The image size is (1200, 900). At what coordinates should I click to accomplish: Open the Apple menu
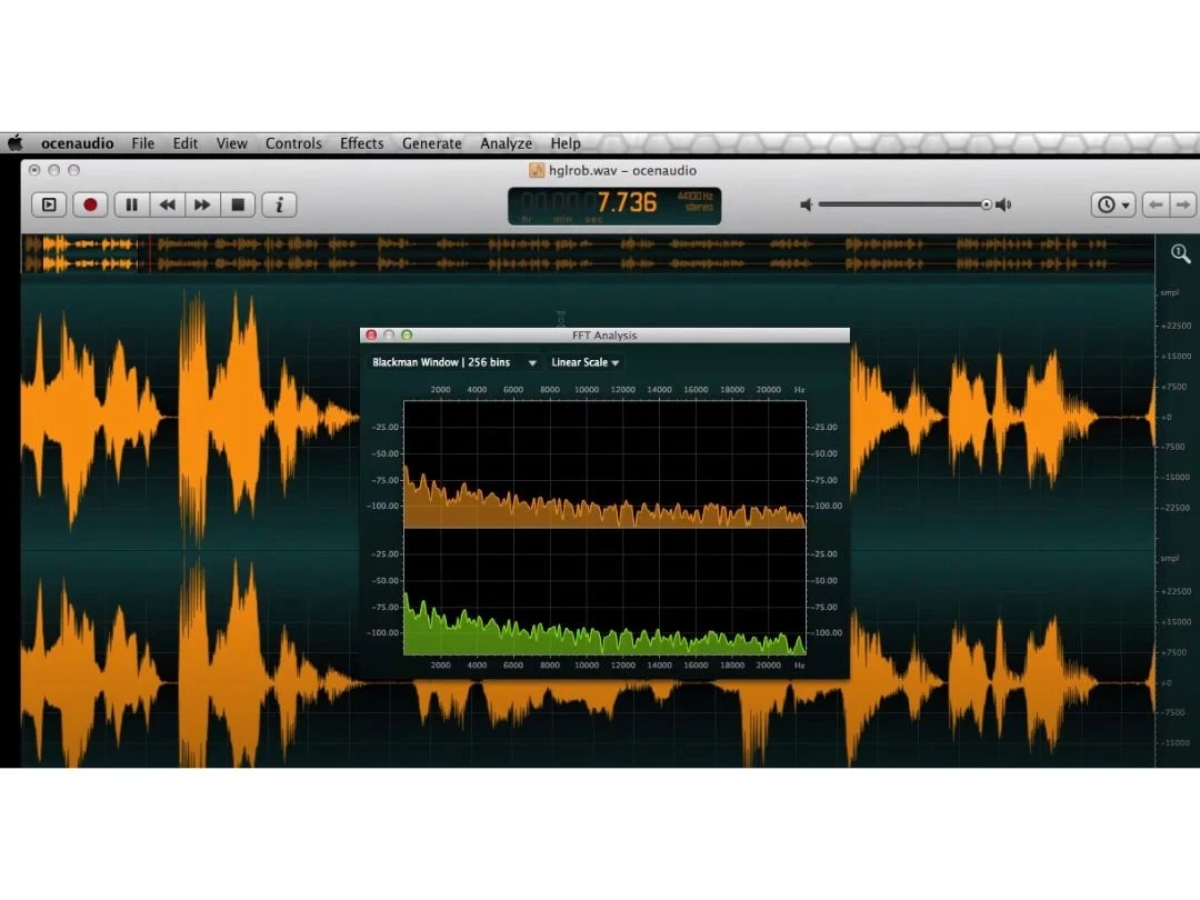point(15,143)
